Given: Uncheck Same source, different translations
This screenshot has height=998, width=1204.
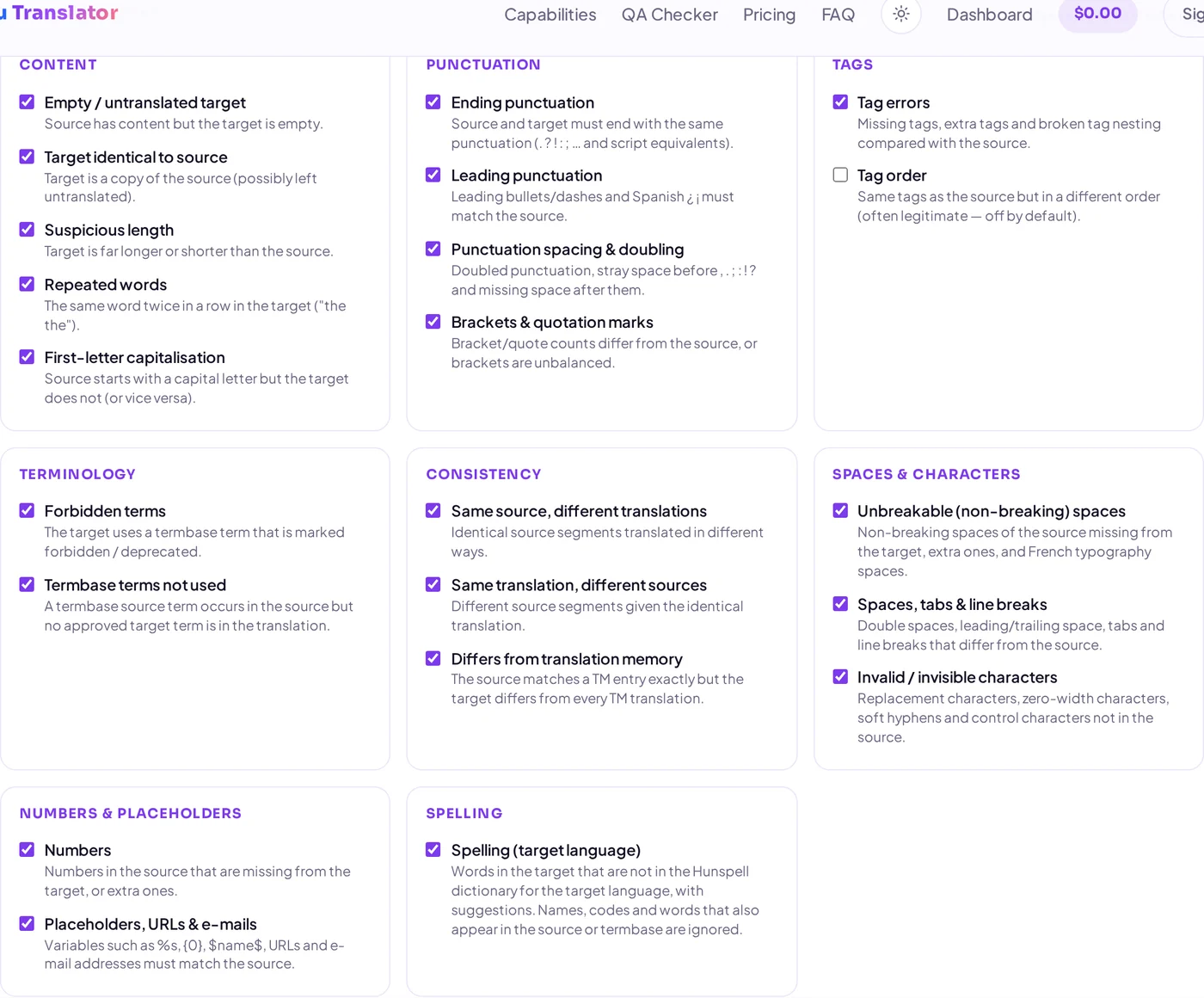Looking at the screenshot, I should click(x=433, y=510).
